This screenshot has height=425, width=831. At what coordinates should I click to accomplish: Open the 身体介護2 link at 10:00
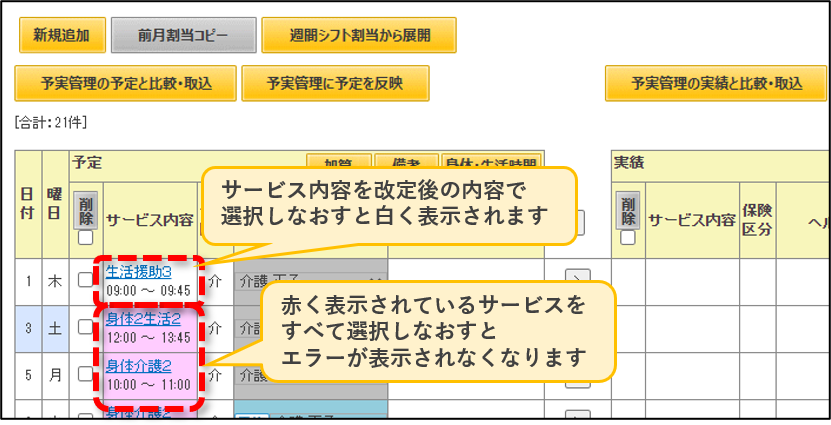[x=139, y=366]
